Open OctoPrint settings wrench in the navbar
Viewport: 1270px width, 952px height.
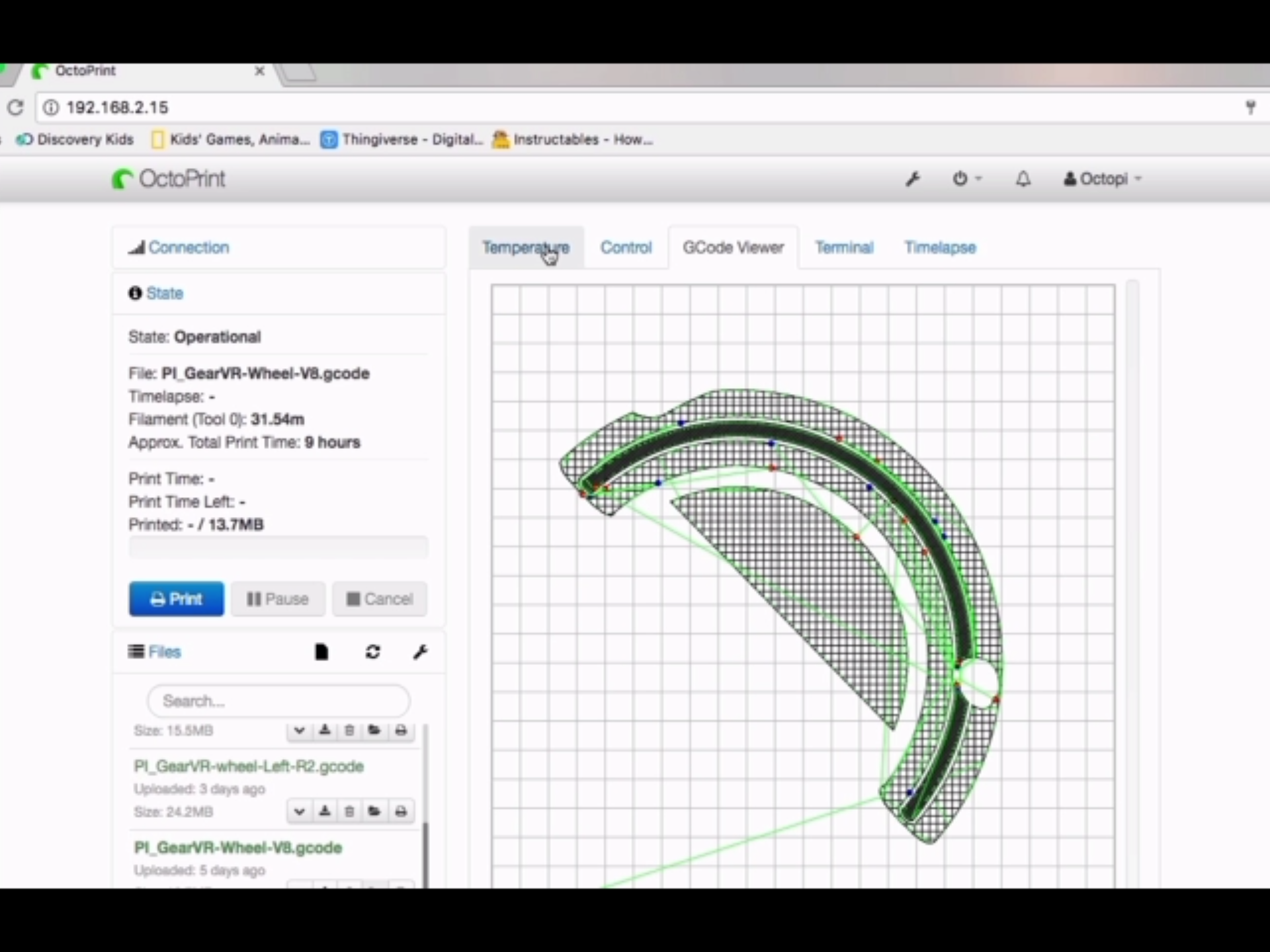tap(913, 179)
